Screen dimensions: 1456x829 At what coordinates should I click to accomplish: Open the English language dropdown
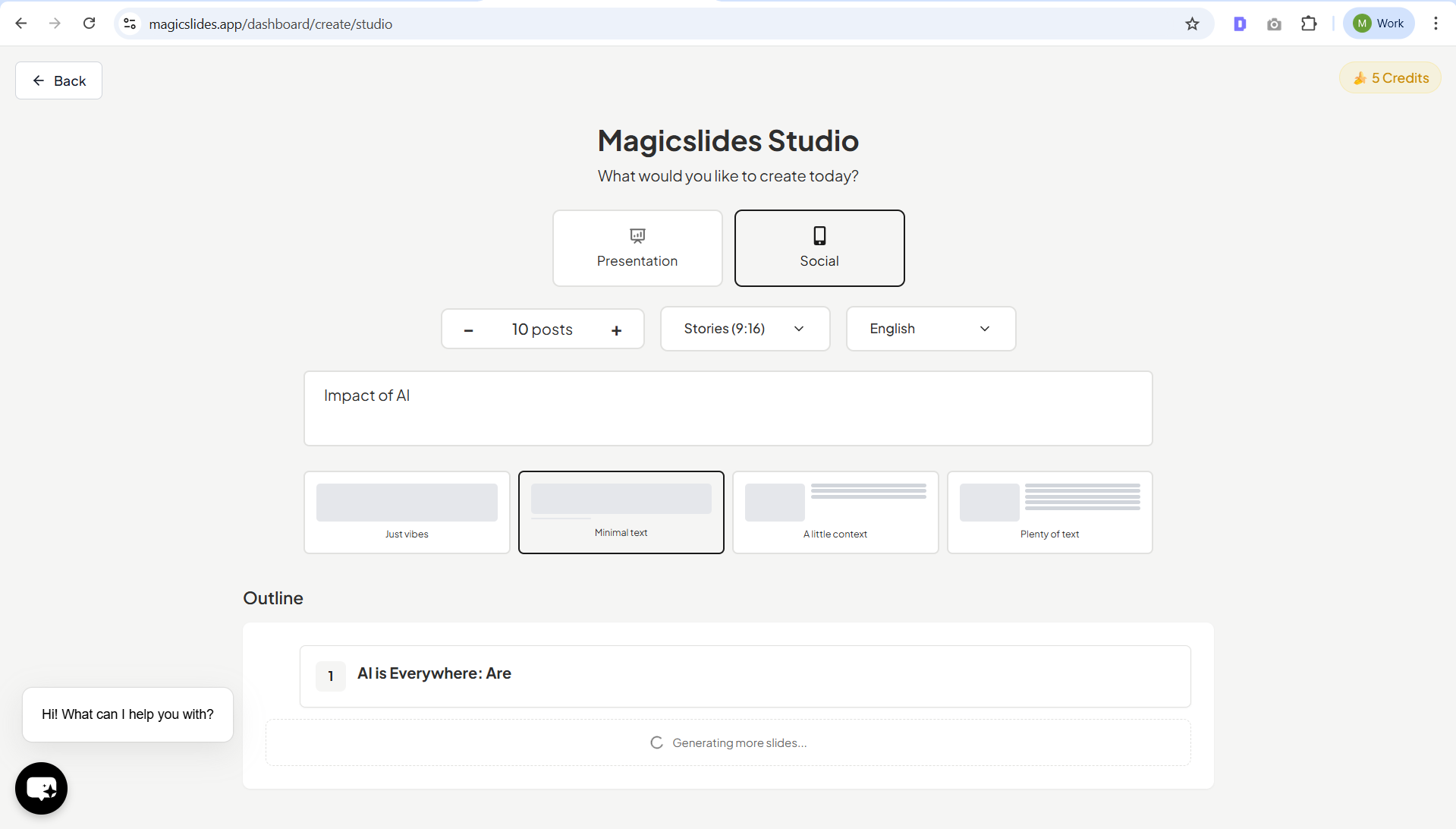931,329
